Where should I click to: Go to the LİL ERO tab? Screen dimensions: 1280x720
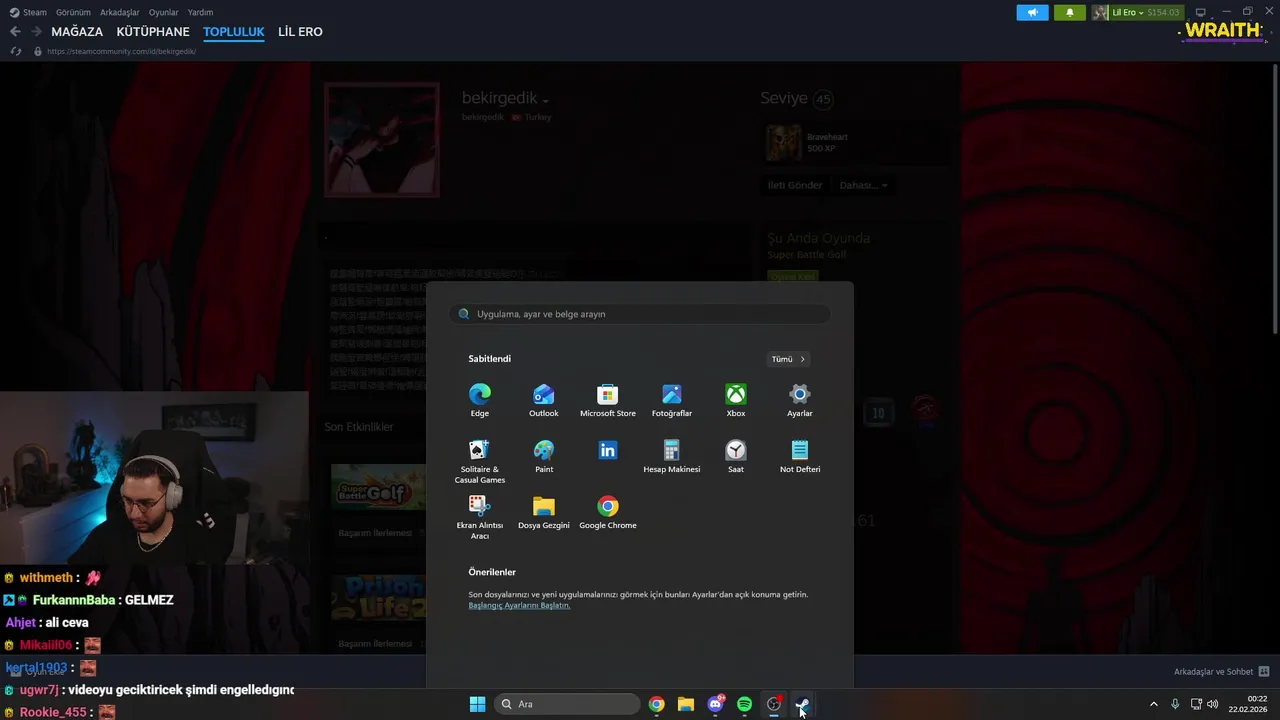pyautogui.click(x=300, y=32)
